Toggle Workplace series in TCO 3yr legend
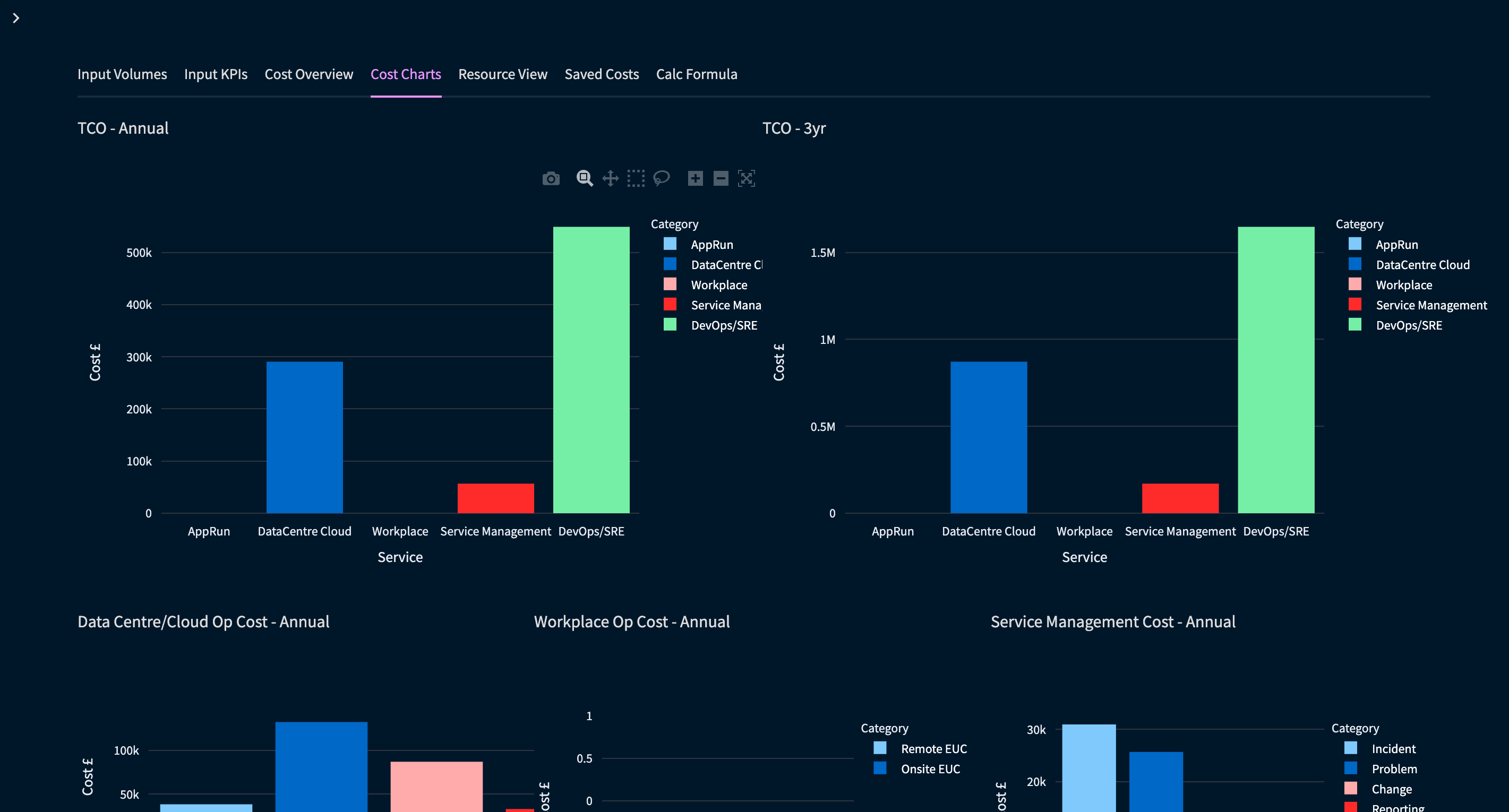Image resolution: width=1509 pixels, height=812 pixels. click(1403, 285)
